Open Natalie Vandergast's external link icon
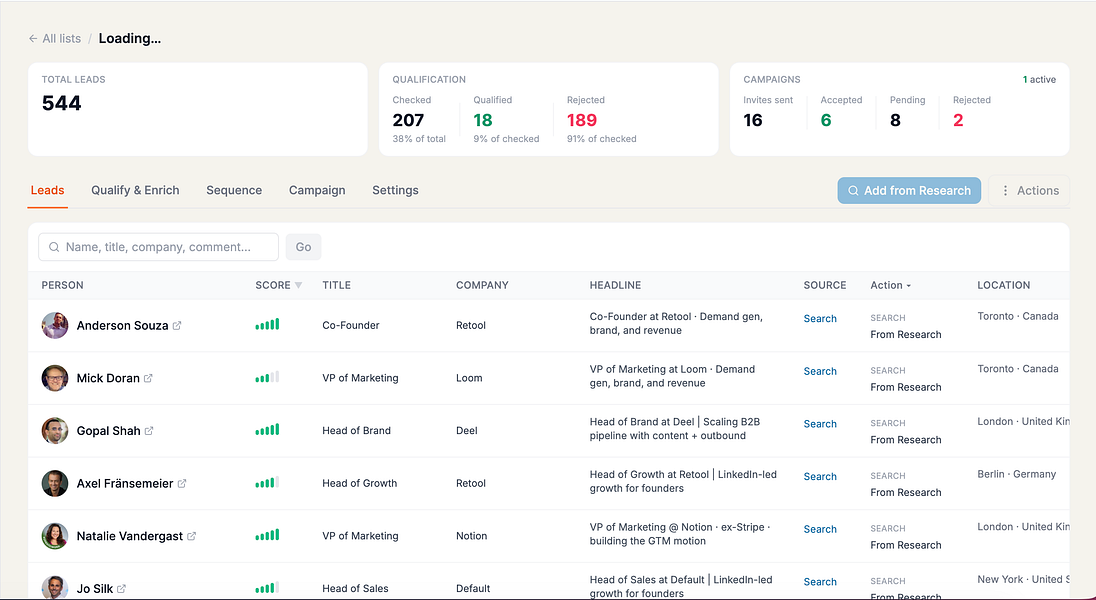The image size is (1096, 600). (192, 536)
